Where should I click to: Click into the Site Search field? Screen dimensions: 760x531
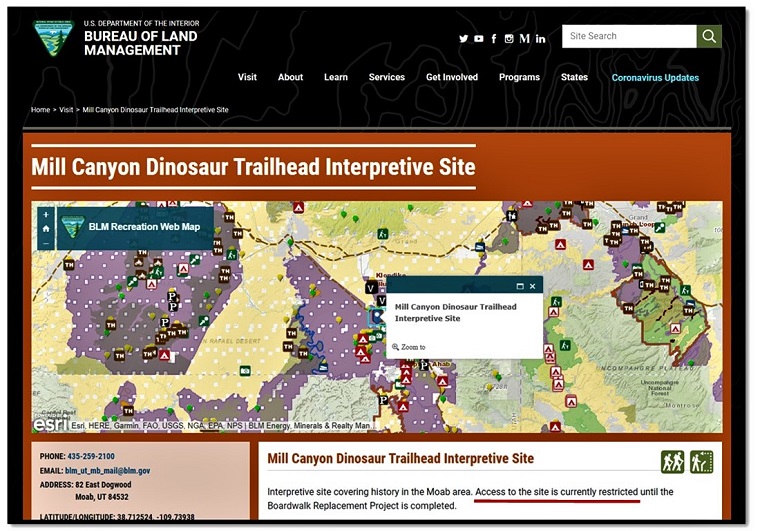628,36
